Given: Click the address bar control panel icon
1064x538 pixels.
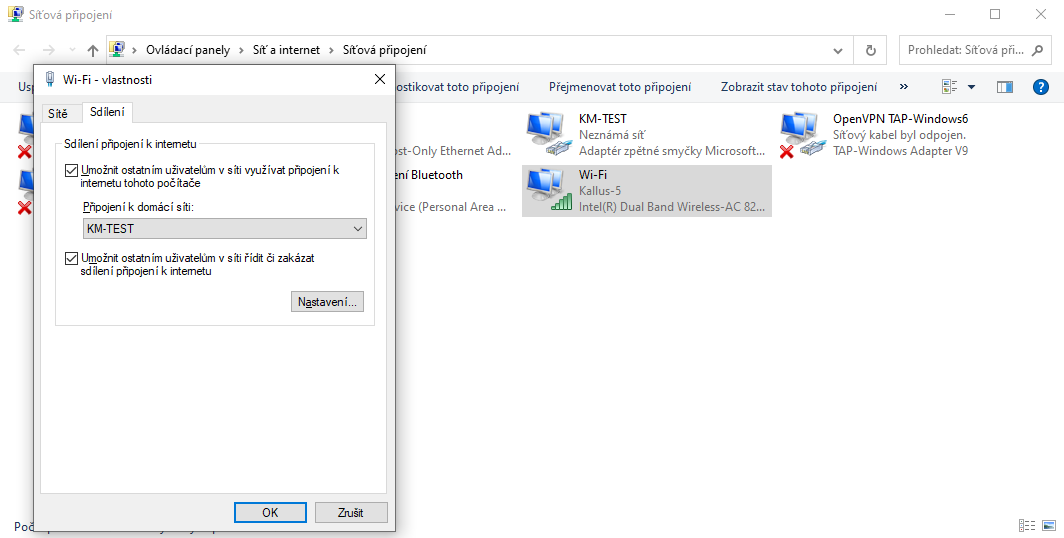Looking at the screenshot, I should pos(117,50).
